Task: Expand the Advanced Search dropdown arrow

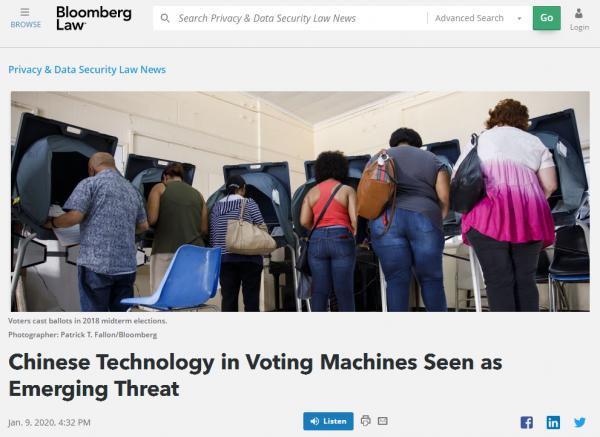Action: coord(519,18)
